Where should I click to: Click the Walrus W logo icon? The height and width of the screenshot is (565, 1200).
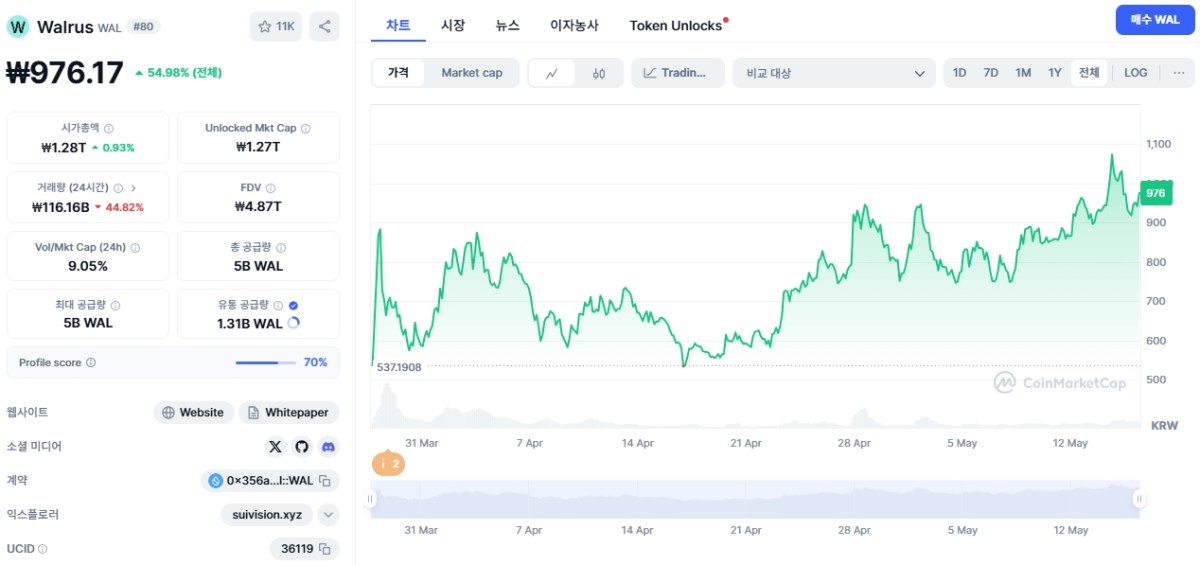18,27
